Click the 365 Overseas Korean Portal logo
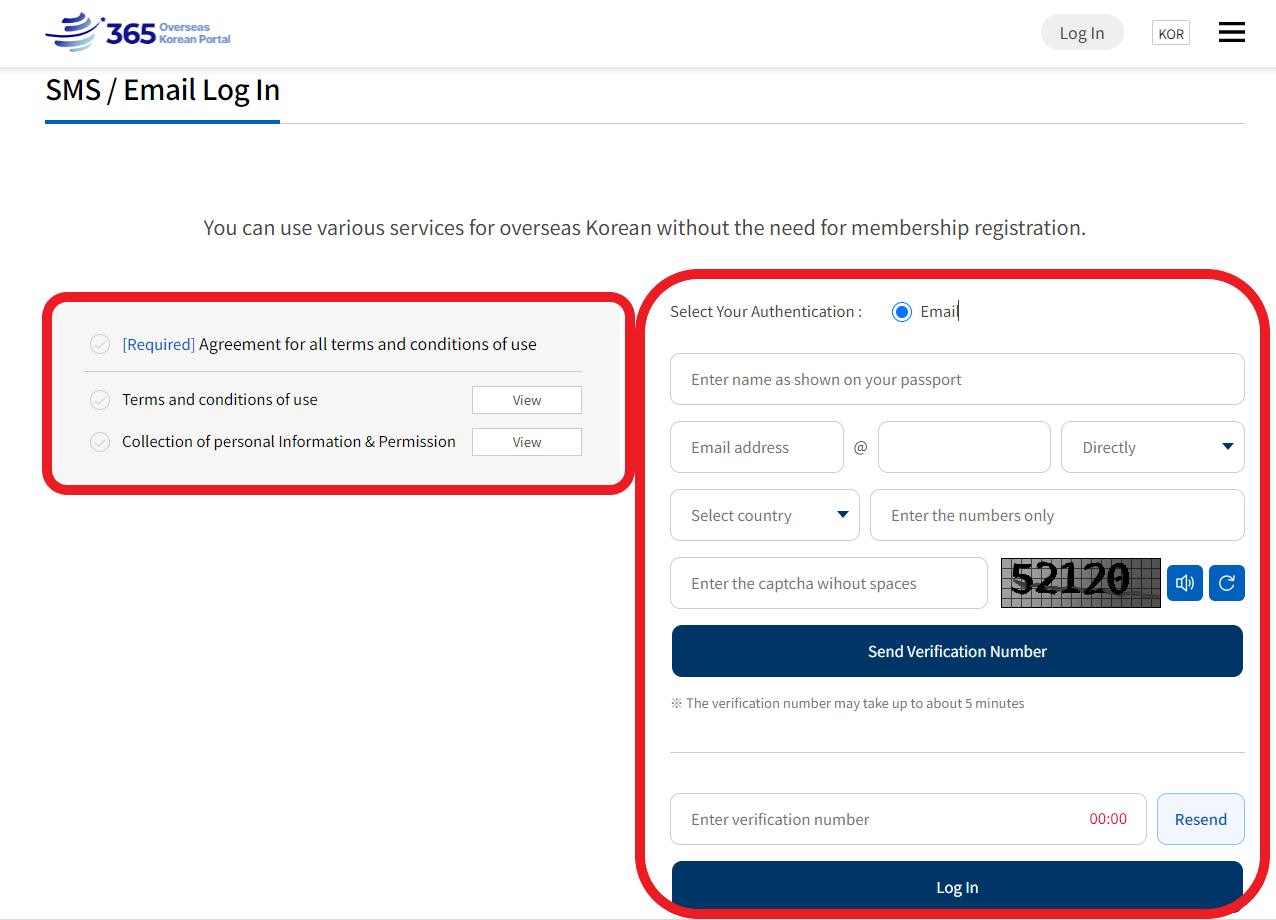Viewport: 1276px width, 920px height. click(138, 33)
